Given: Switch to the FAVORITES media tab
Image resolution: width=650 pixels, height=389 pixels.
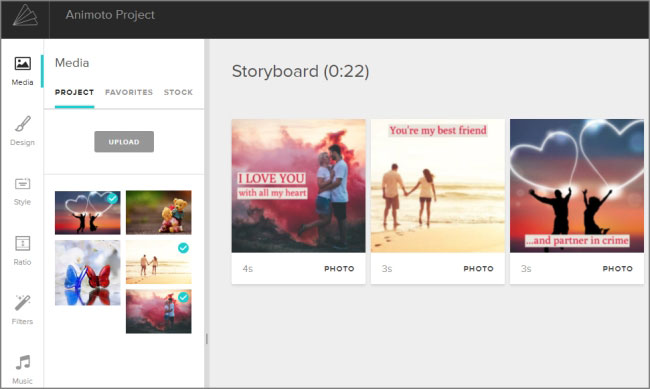Looking at the screenshot, I should pyautogui.click(x=129, y=92).
